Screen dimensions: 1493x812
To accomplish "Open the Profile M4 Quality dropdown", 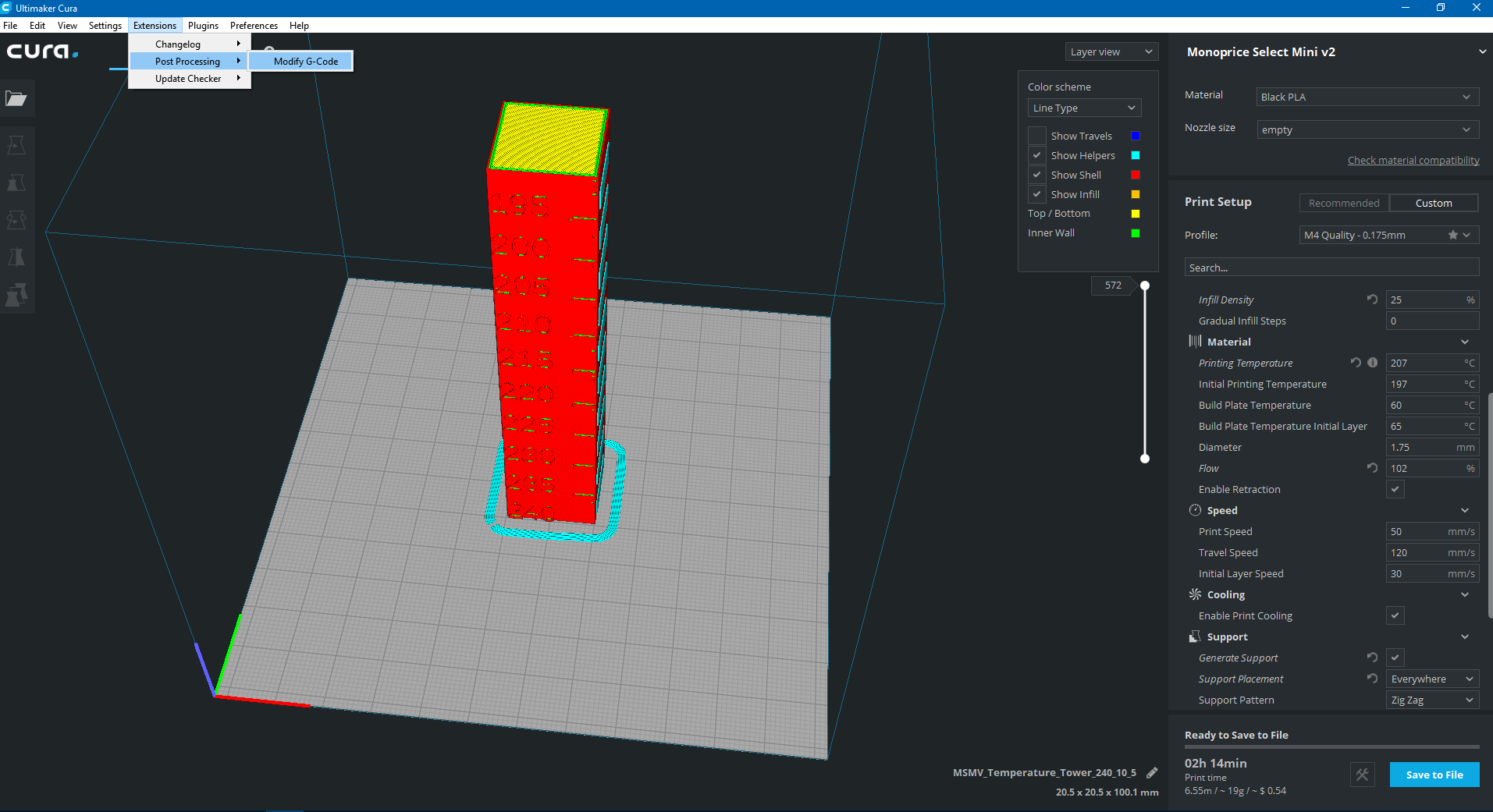I will [x=1388, y=235].
